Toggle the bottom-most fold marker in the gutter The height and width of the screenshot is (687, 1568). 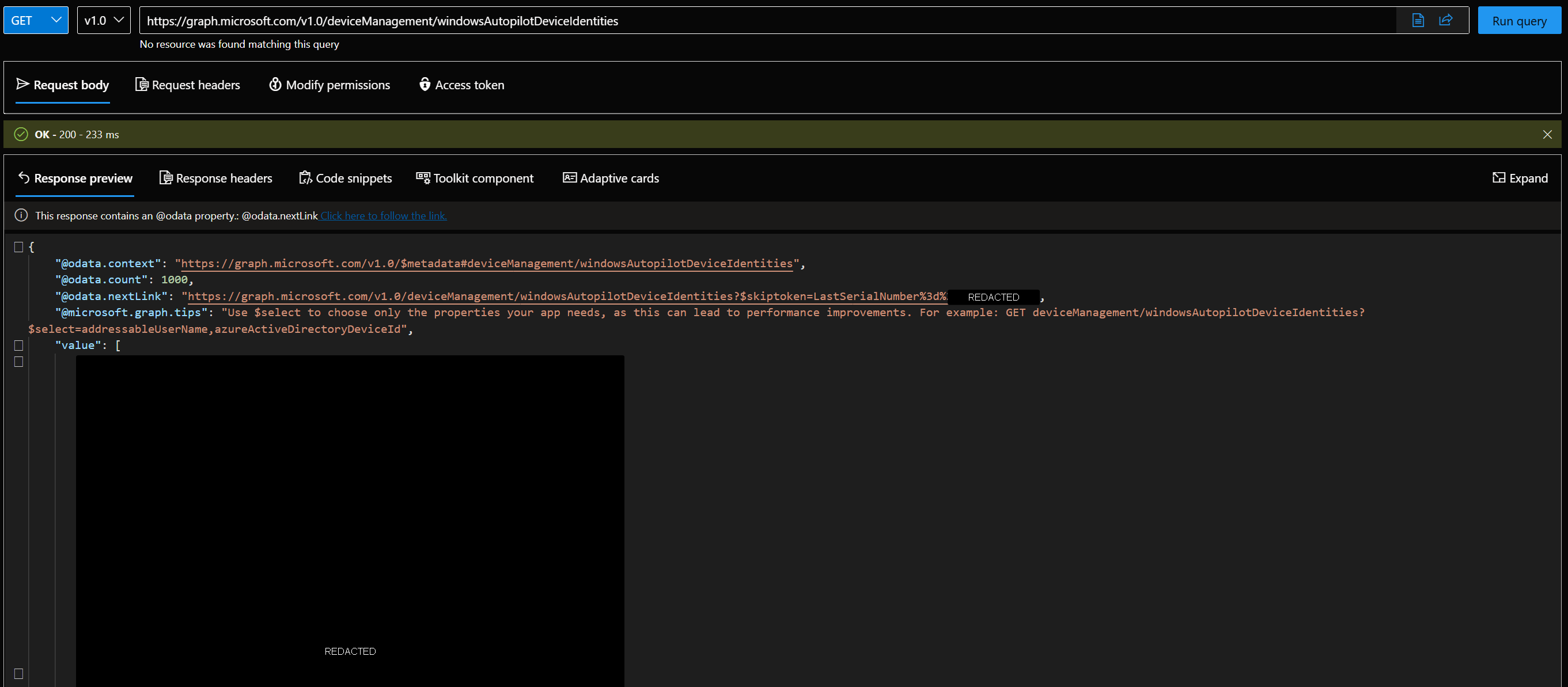(x=19, y=674)
